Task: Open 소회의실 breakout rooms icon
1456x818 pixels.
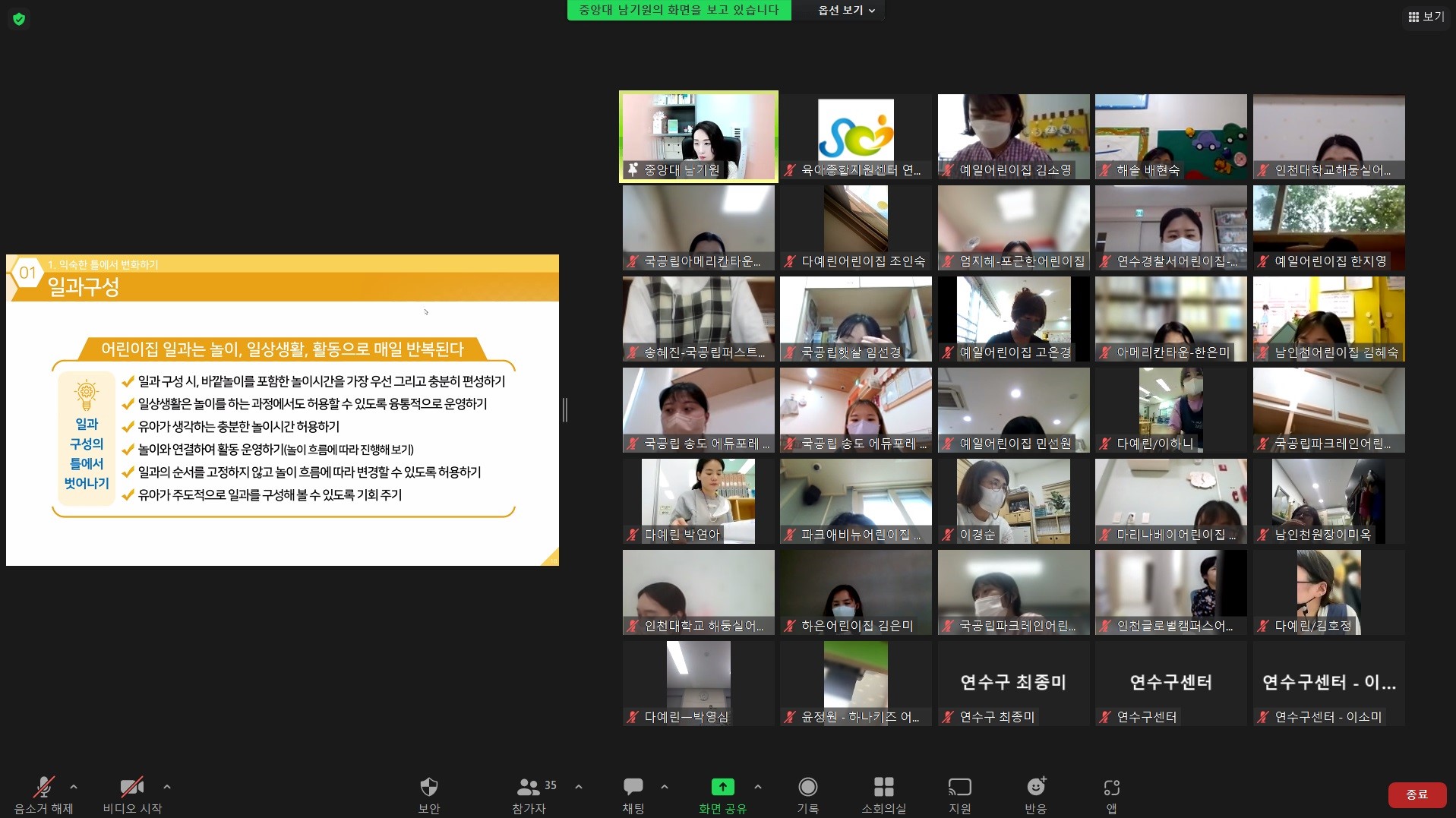Action: 884,787
